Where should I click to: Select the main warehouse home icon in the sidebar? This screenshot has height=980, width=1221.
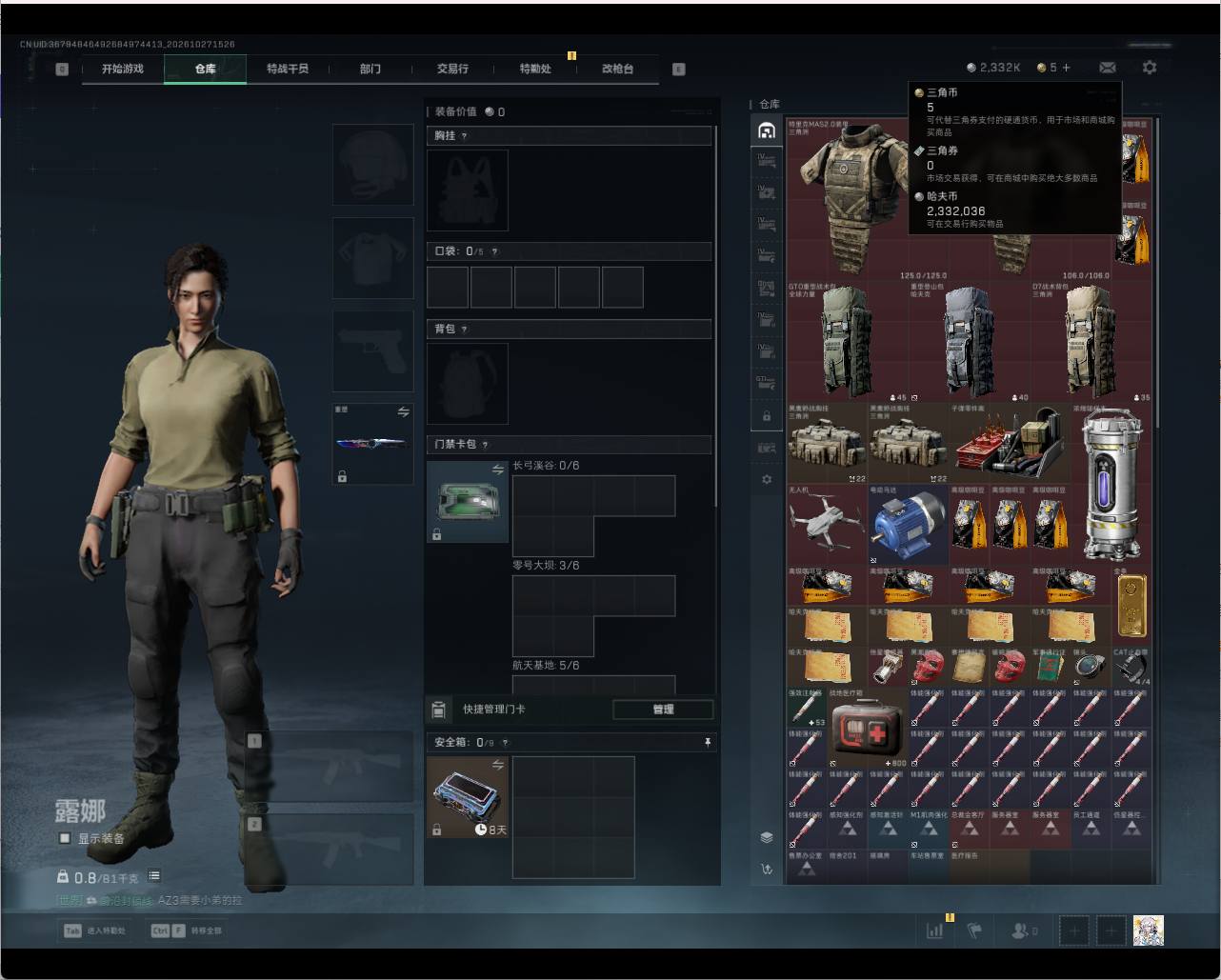tap(767, 130)
